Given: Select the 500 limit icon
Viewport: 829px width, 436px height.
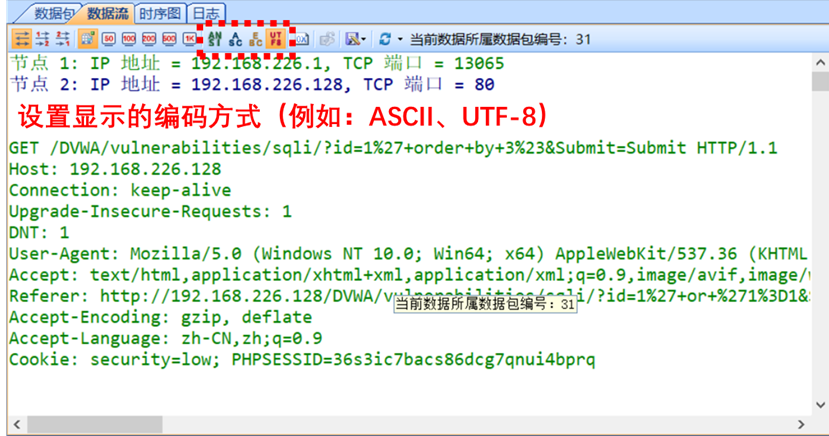Looking at the screenshot, I should click(169, 39).
